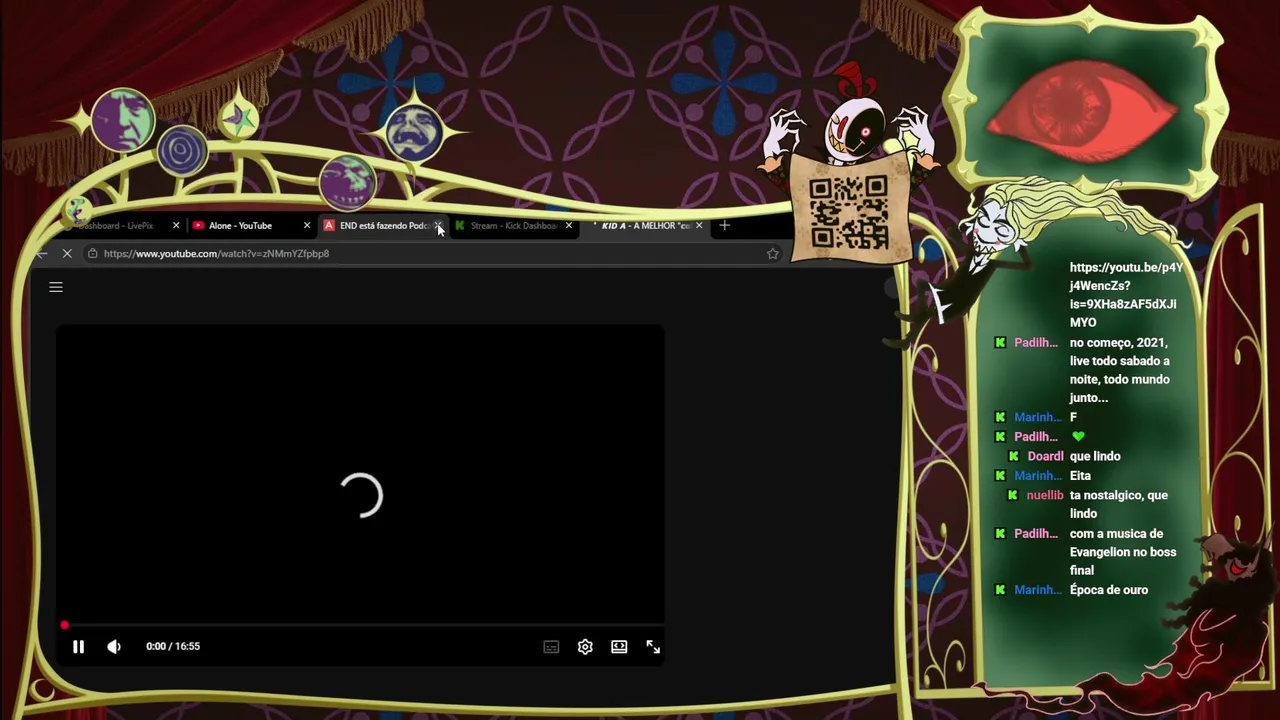1280x720 pixels.
Task: Click the chat message 'Época de ouro'
Action: (x=1109, y=590)
